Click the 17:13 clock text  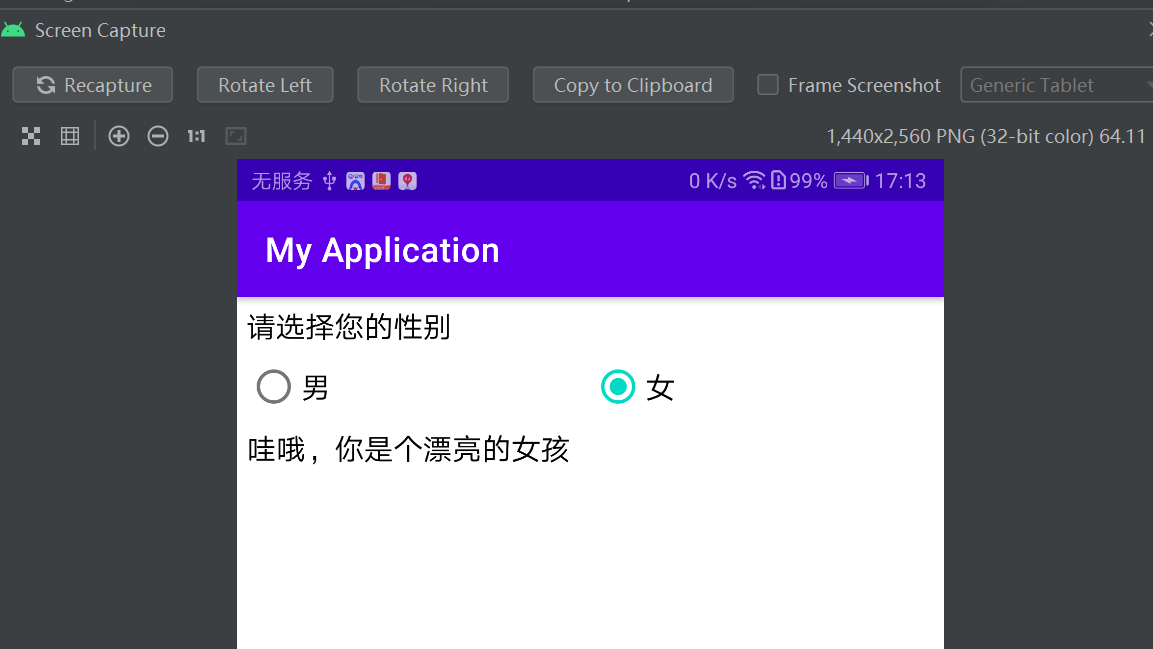[x=900, y=181]
